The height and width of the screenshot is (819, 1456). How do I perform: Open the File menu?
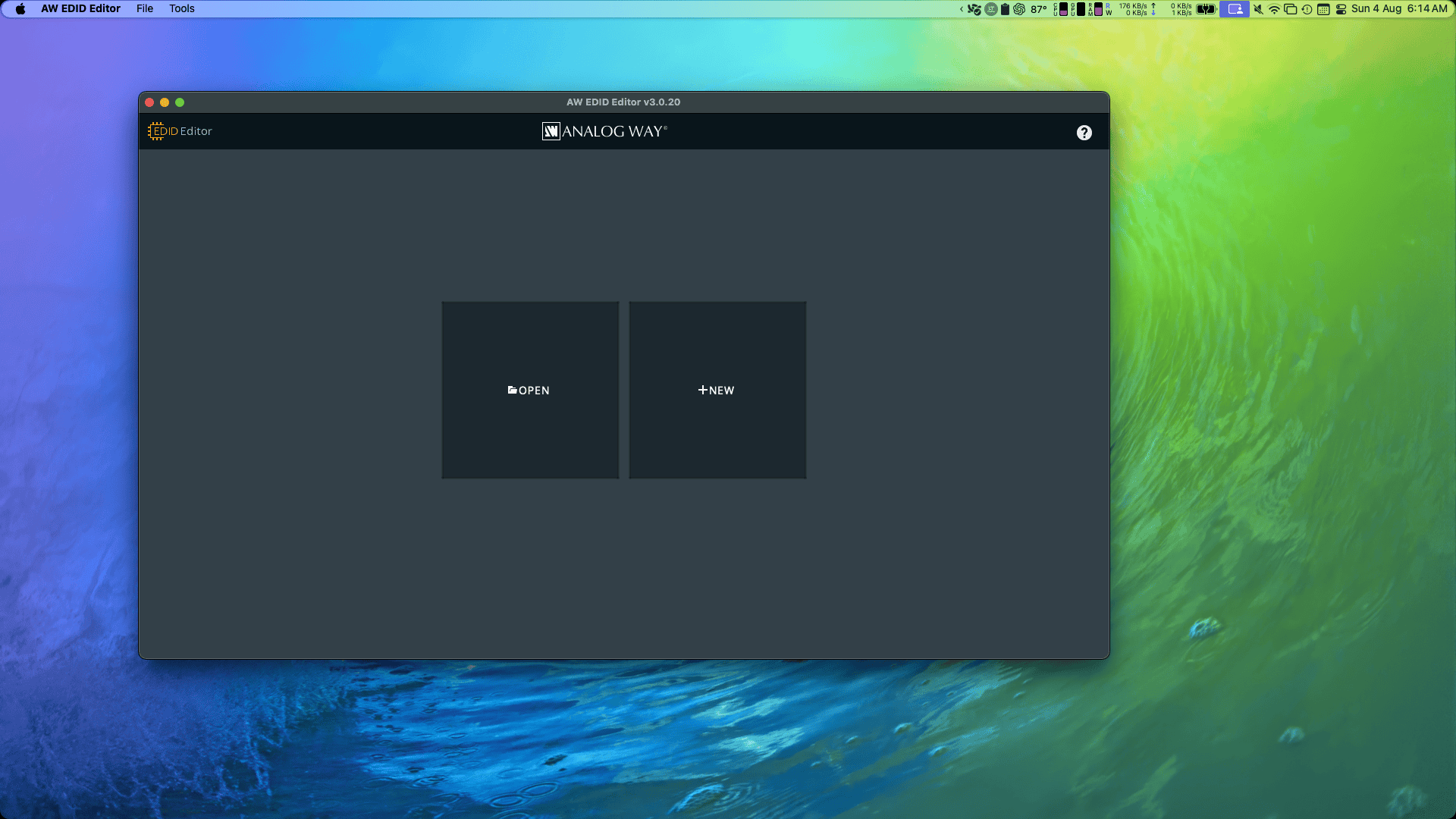(144, 8)
